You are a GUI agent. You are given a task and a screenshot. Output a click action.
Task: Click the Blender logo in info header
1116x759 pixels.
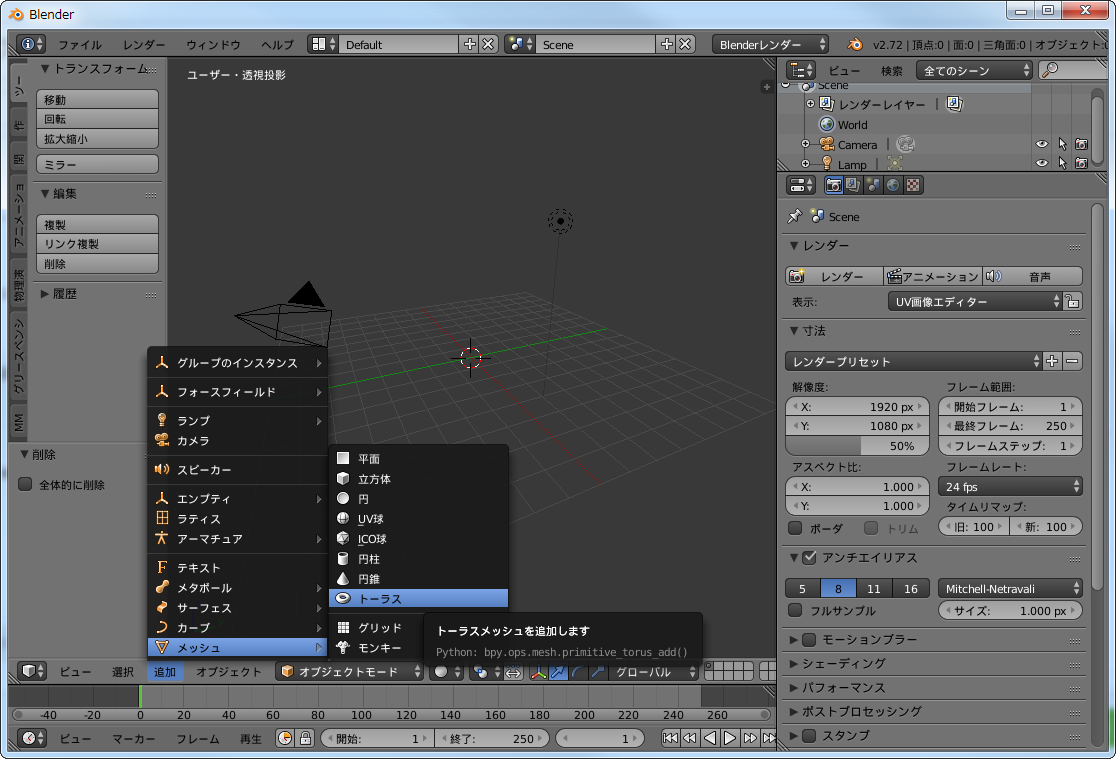[x=855, y=44]
